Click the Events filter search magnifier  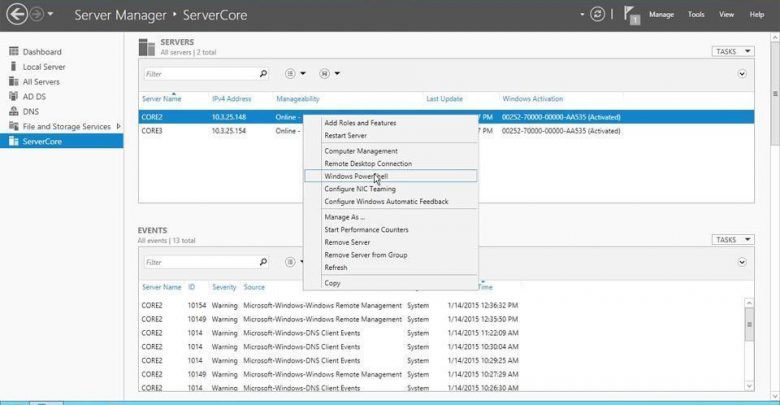click(263, 262)
